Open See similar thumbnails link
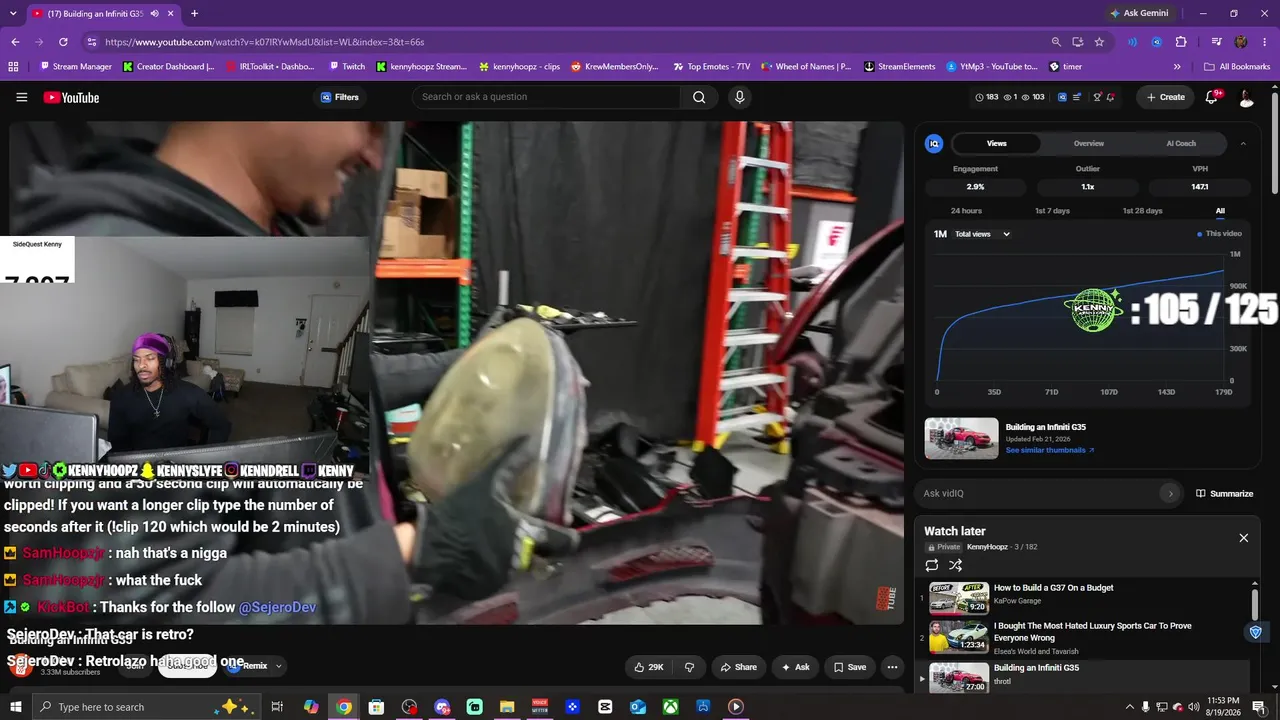 pos(1050,450)
